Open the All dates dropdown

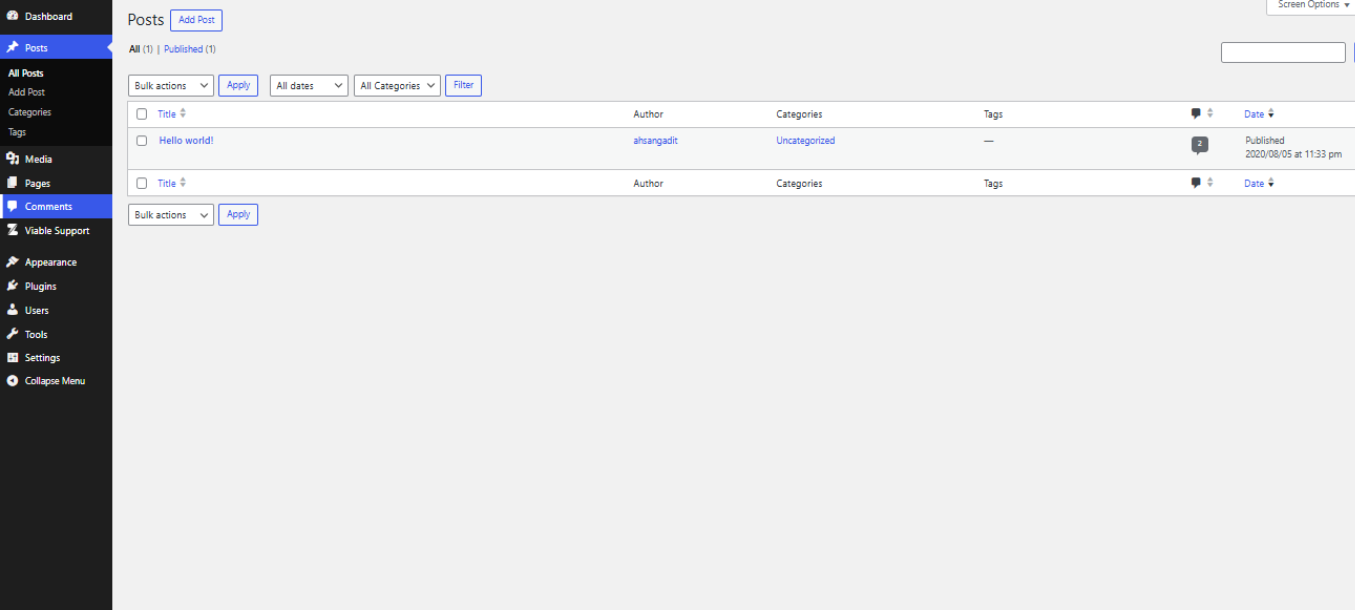point(309,86)
